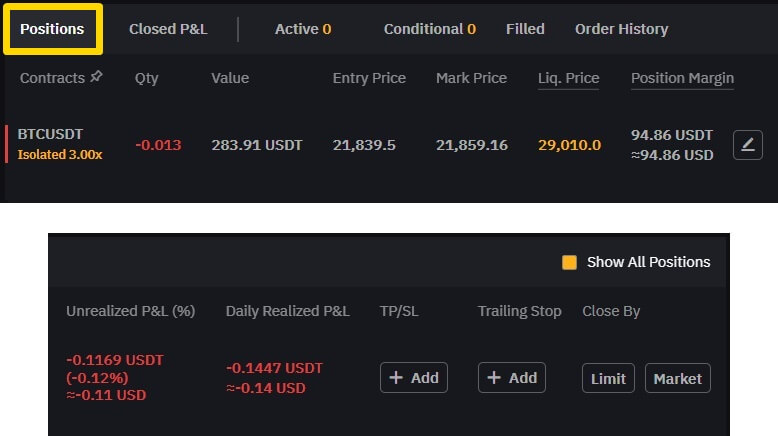Click plus icon in TP/SL Add button
Screen dimensions: 778x436
tap(396, 377)
